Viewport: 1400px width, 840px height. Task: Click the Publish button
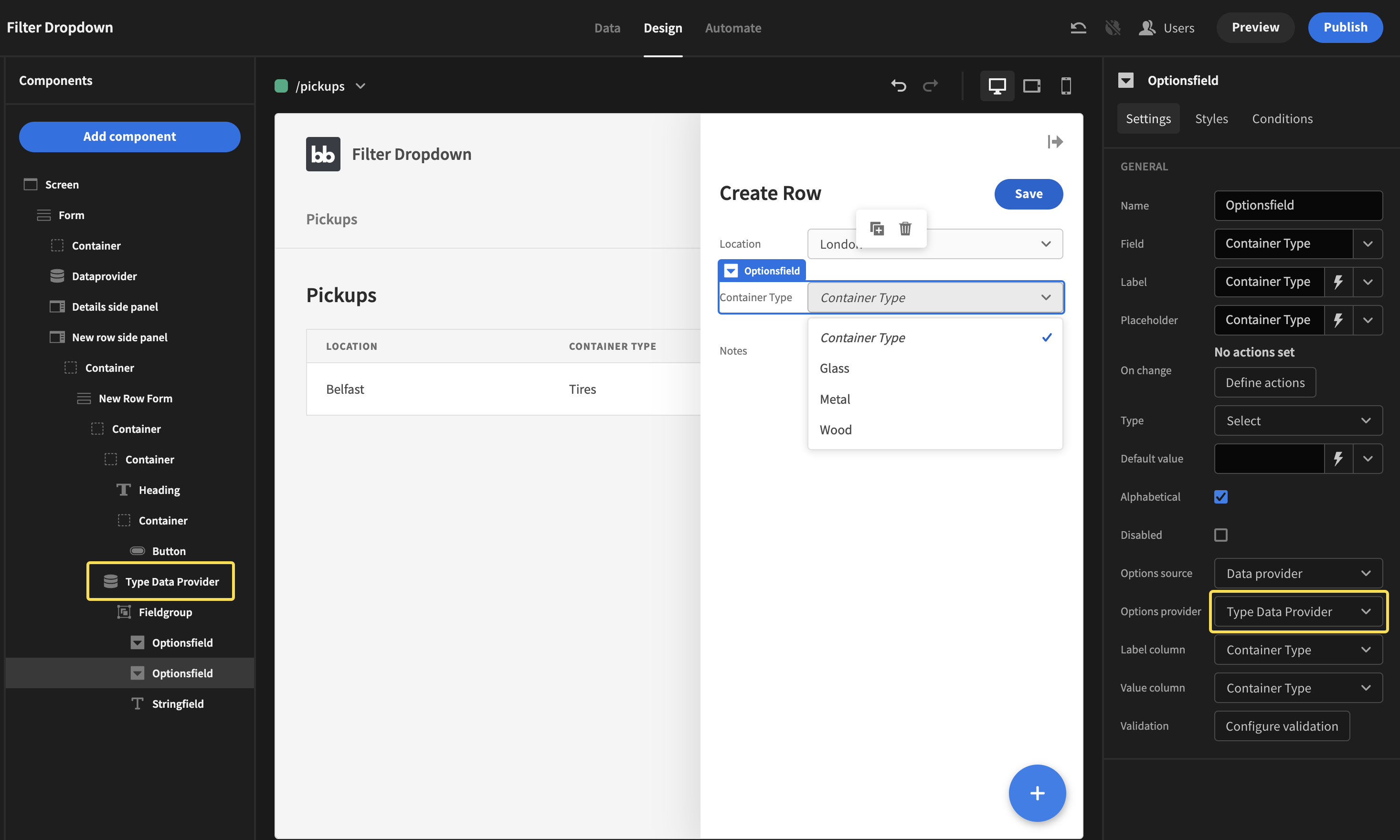coord(1345,27)
